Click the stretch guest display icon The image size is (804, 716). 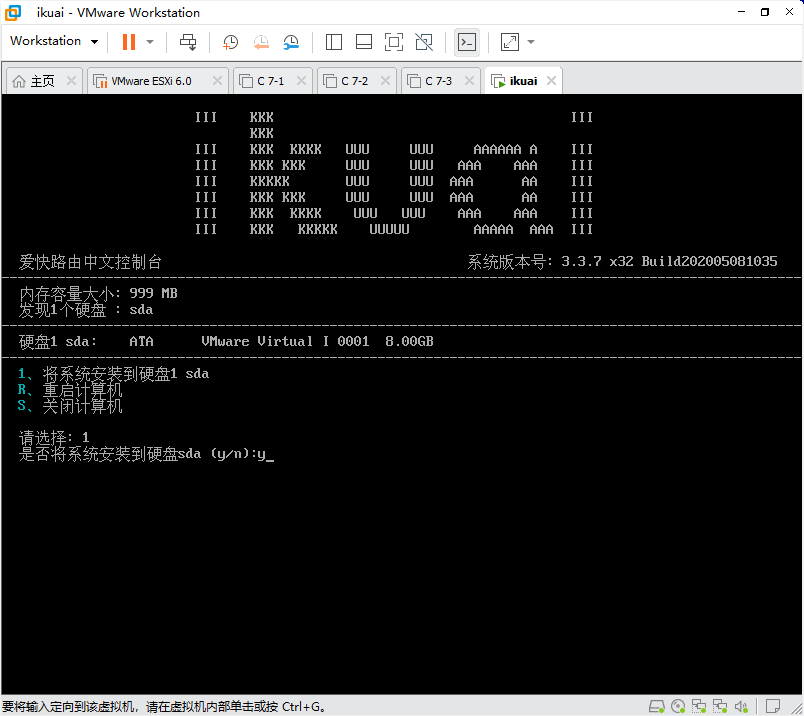coord(509,41)
